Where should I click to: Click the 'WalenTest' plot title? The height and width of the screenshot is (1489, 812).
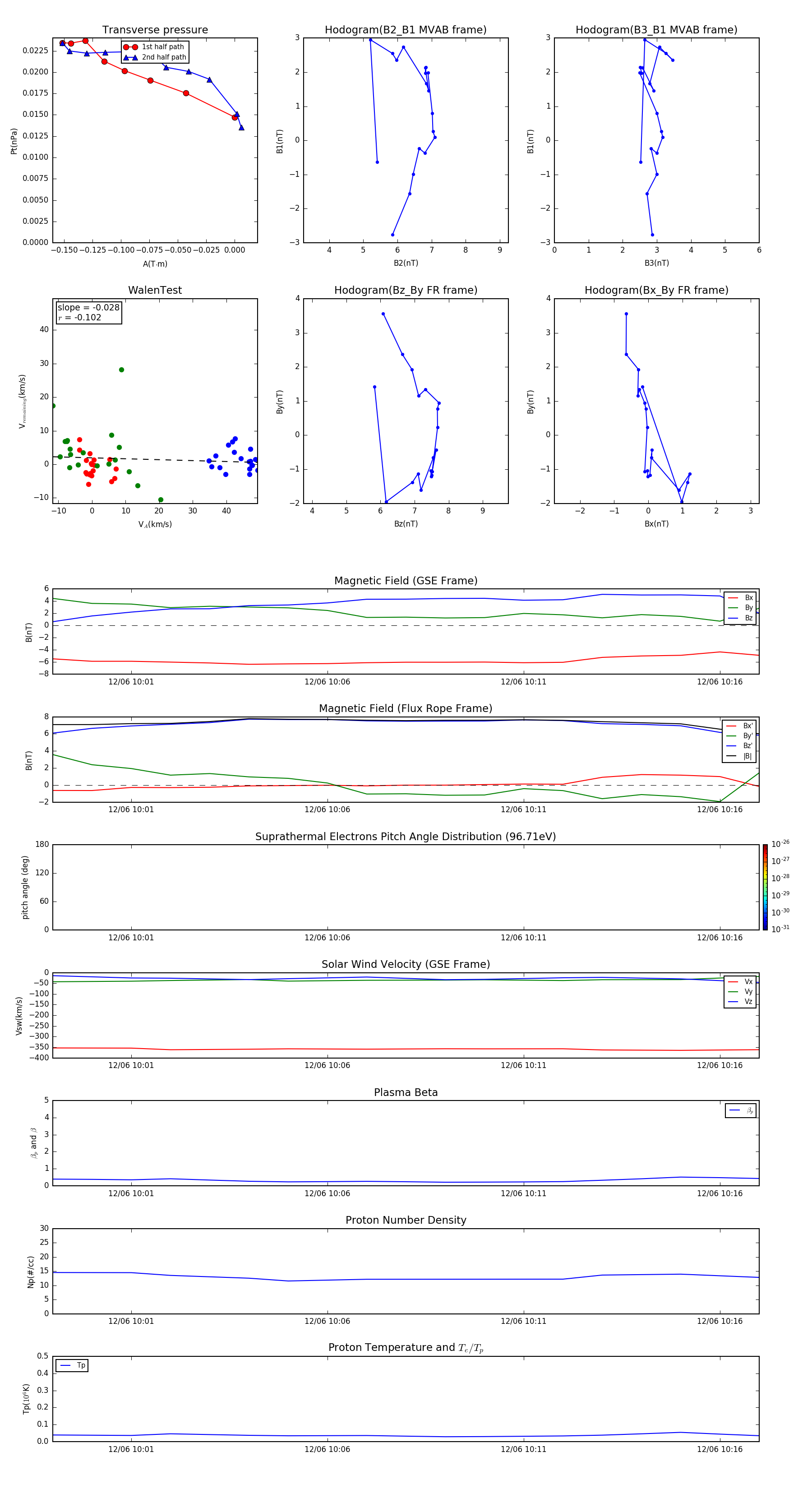coord(155,290)
